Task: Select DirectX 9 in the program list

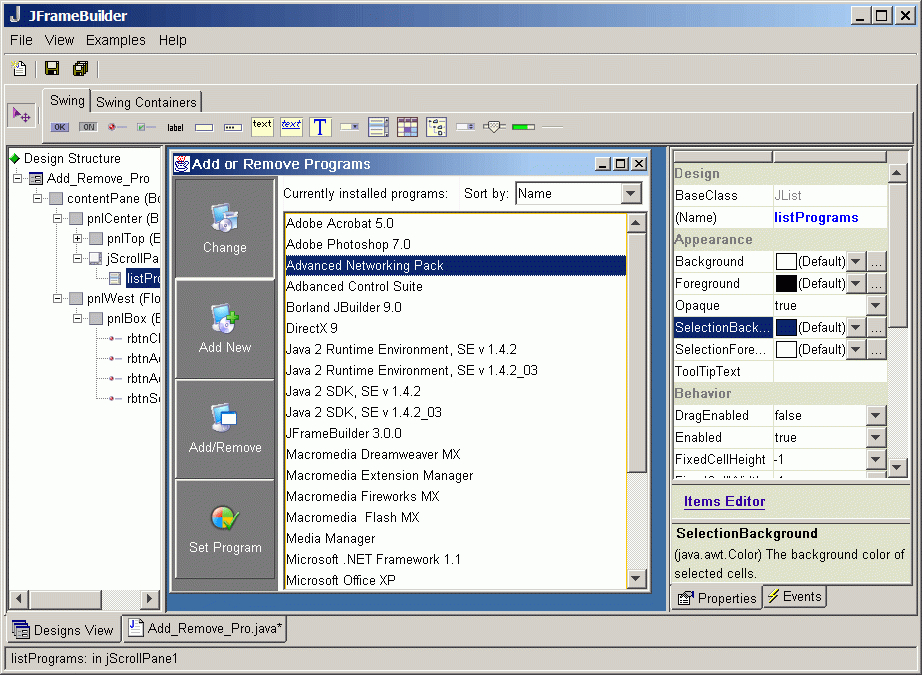Action: coord(456,329)
